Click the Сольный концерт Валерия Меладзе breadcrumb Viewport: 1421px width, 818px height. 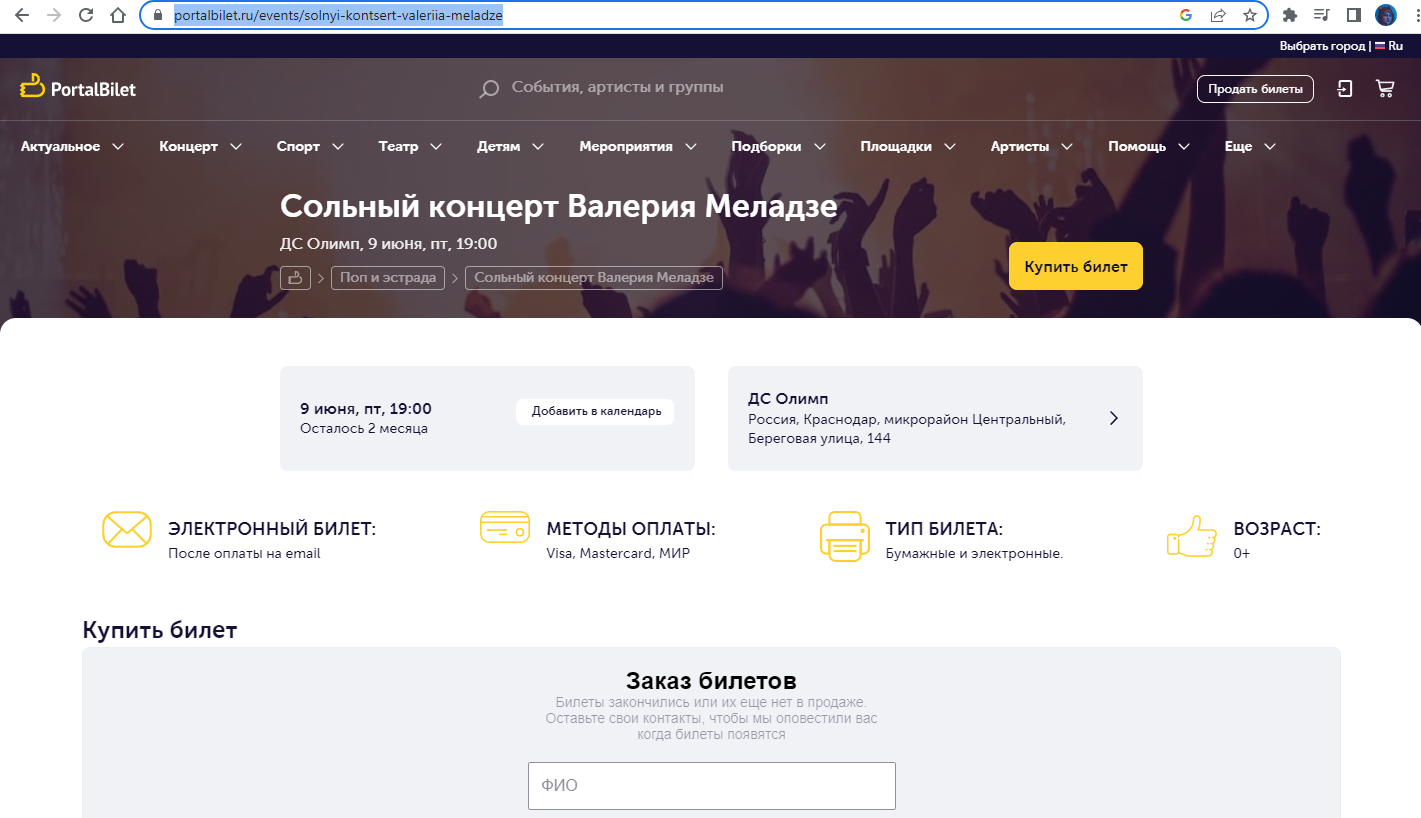594,278
